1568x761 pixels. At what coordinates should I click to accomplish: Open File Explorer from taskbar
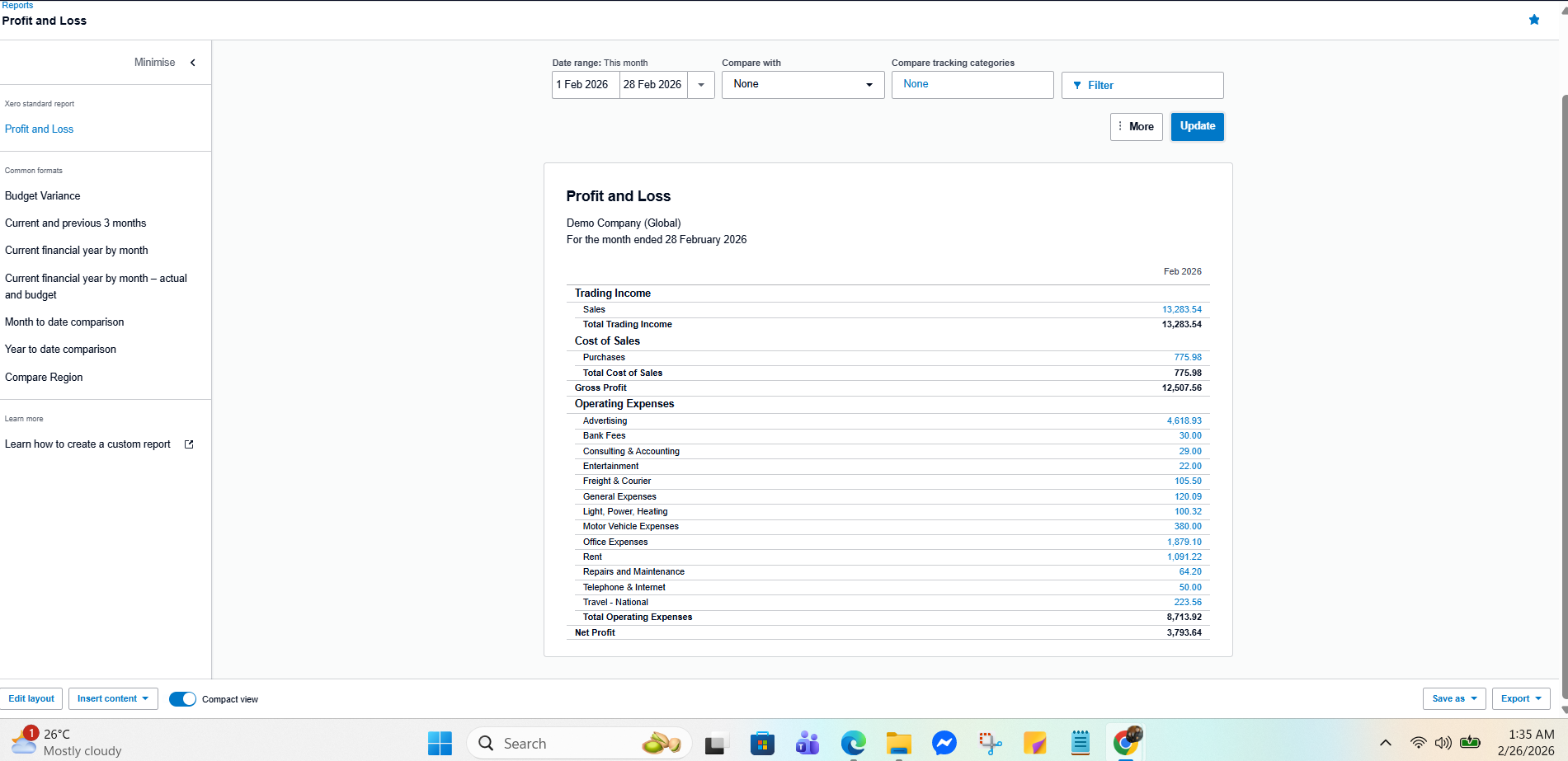click(898, 743)
